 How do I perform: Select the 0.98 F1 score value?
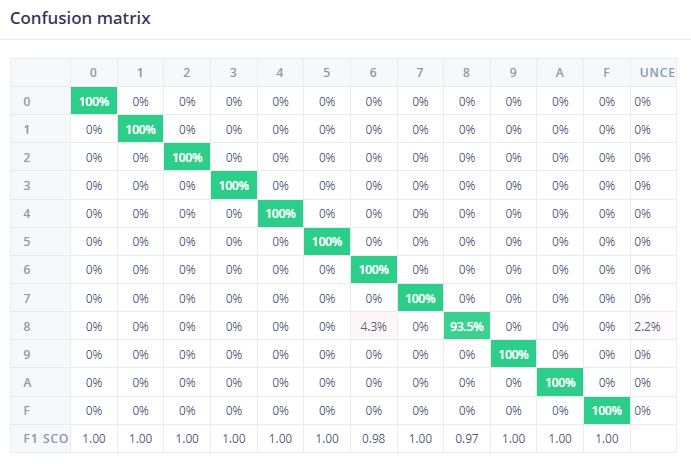373,438
